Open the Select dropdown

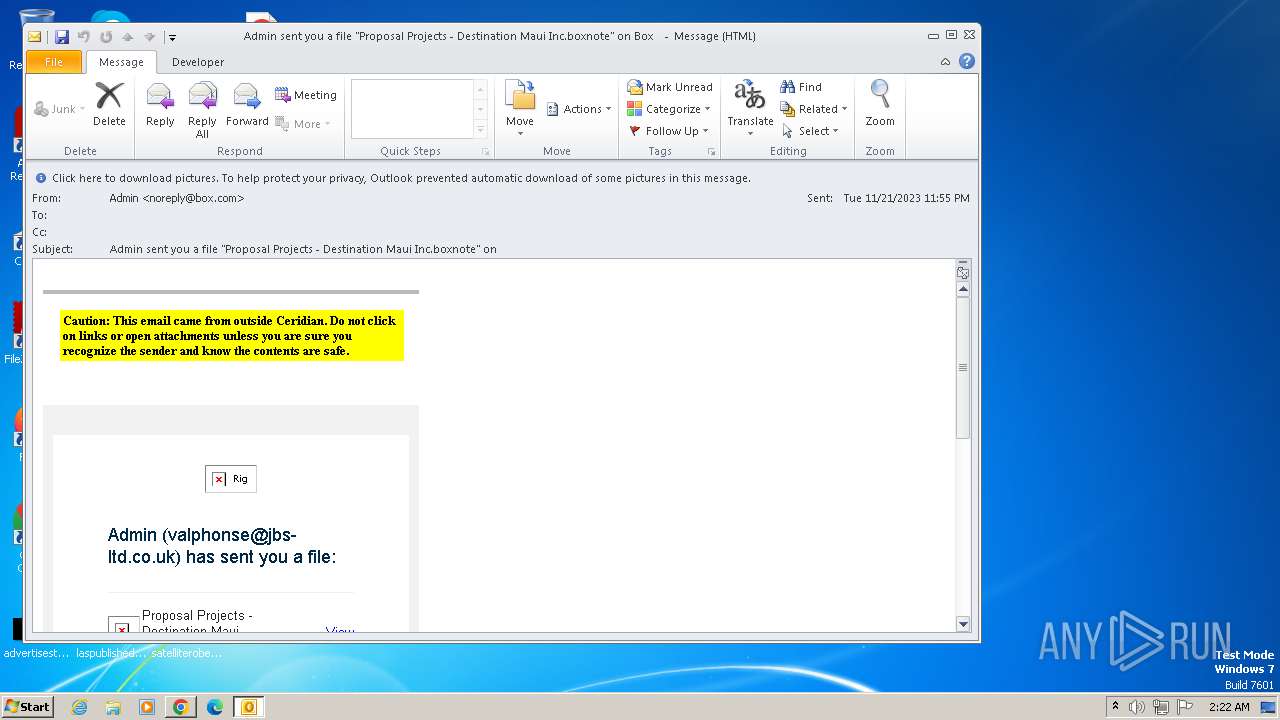pyautogui.click(x=811, y=131)
